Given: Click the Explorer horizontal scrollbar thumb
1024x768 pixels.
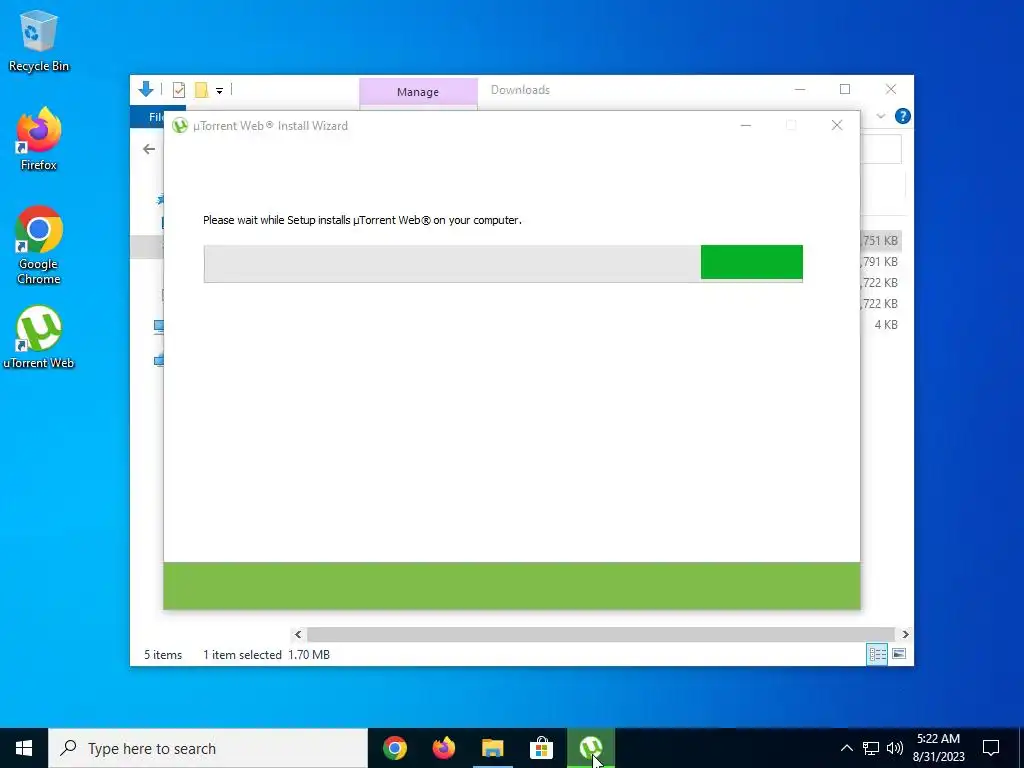Looking at the screenshot, I should pos(600,634).
